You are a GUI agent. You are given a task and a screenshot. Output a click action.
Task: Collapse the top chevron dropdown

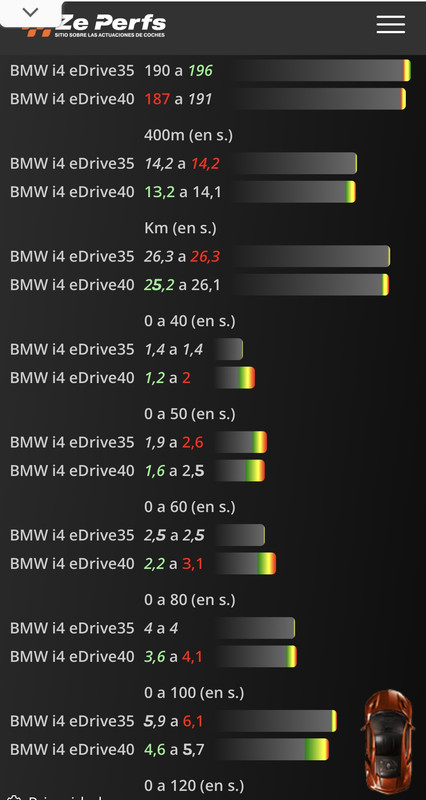[x=31, y=12]
